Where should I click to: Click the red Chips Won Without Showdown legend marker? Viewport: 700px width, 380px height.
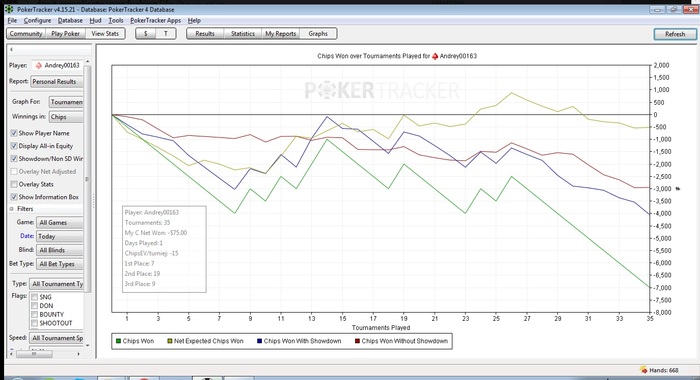click(357, 341)
